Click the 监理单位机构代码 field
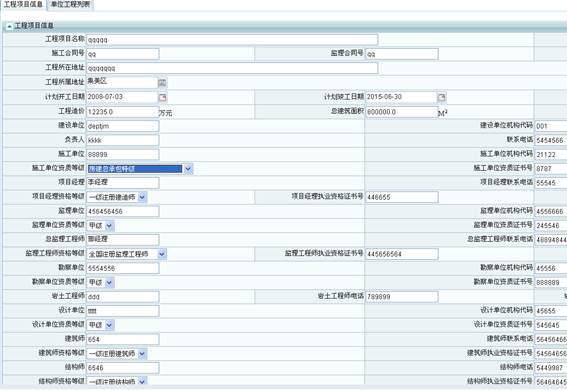This screenshot has height=390, width=567. [551, 211]
